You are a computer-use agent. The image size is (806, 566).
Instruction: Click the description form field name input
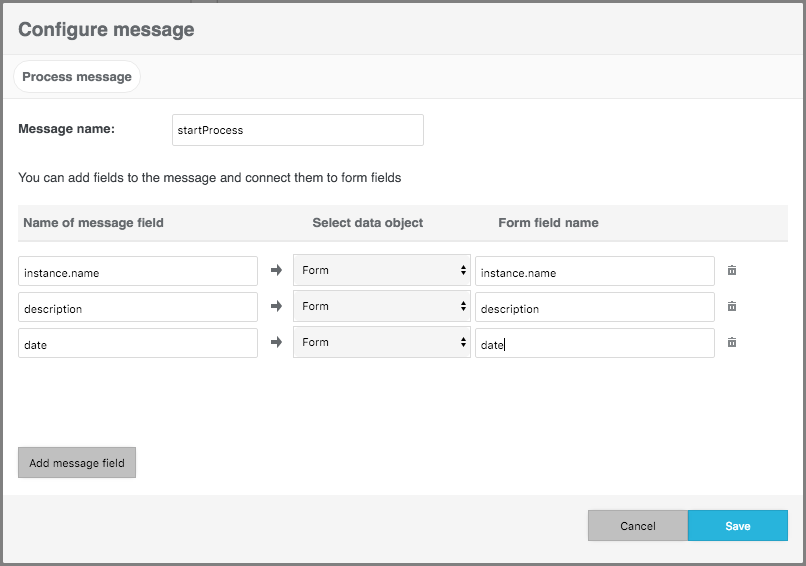pyautogui.click(x=594, y=308)
